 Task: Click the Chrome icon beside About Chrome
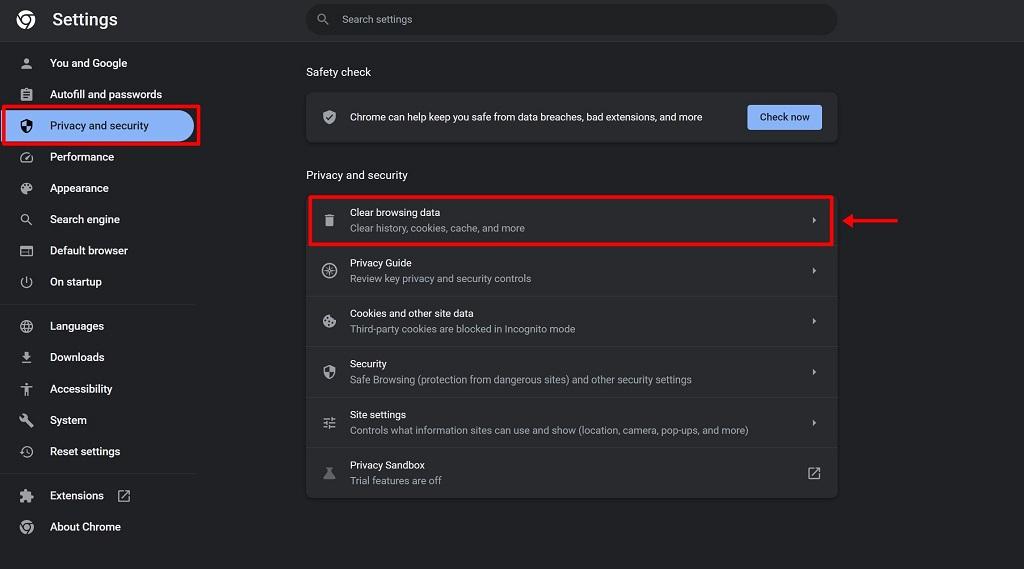point(26,527)
